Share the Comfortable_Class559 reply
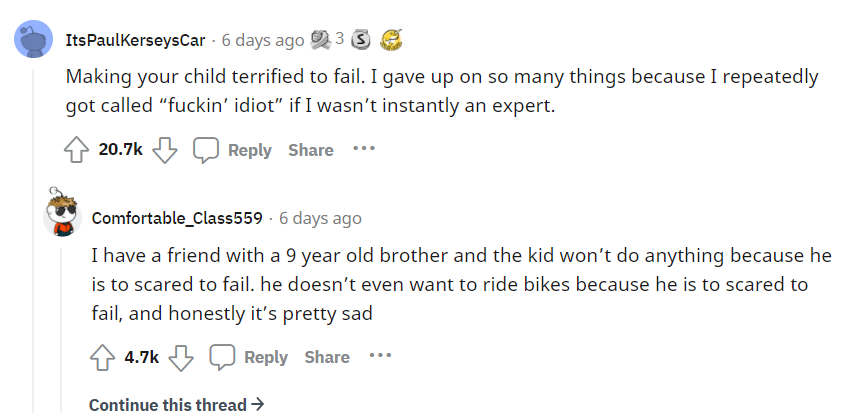The image size is (842, 413). (x=327, y=357)
